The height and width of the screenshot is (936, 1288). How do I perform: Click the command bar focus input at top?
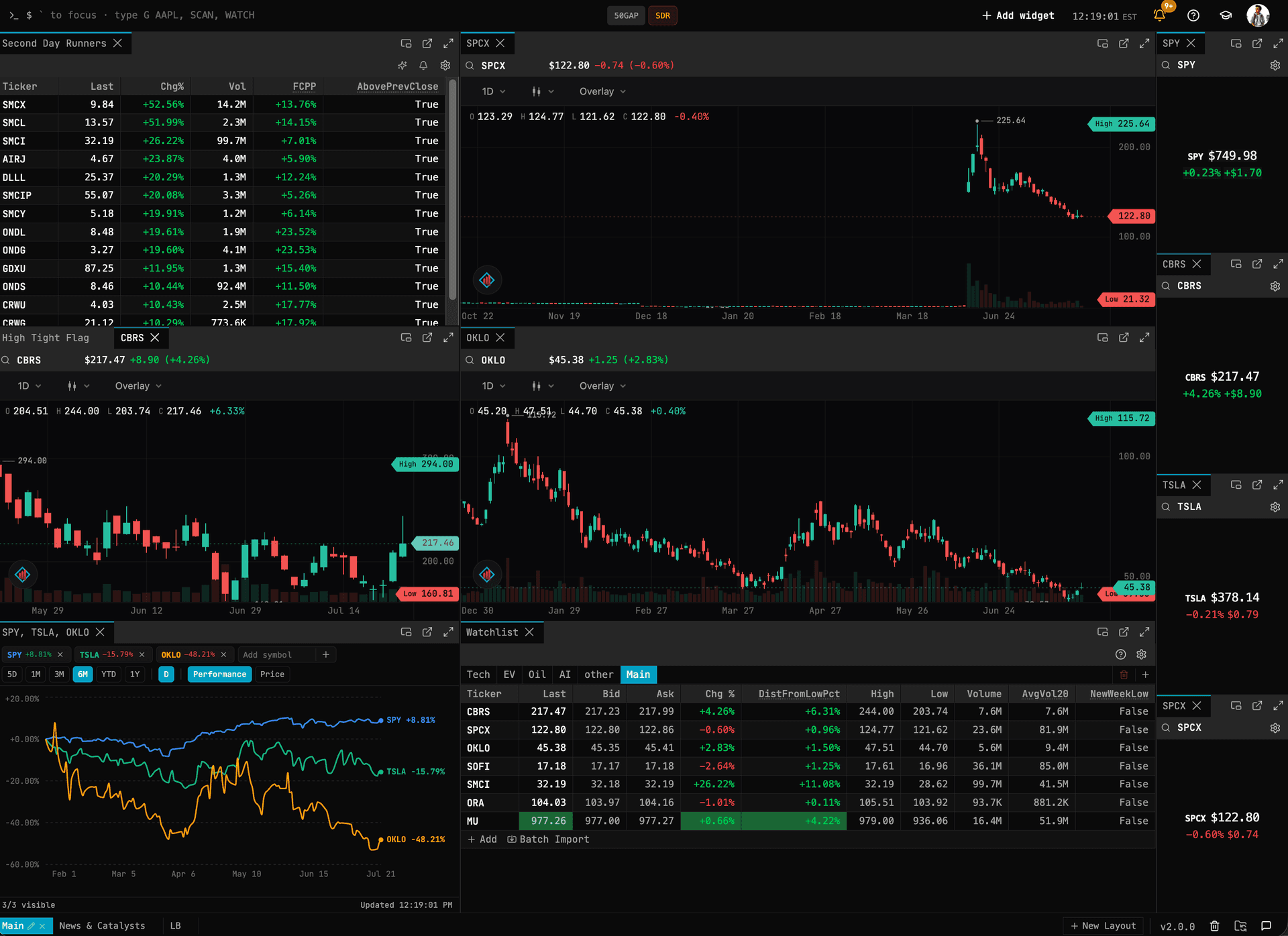pyautogui.click(x=152, y=15)
